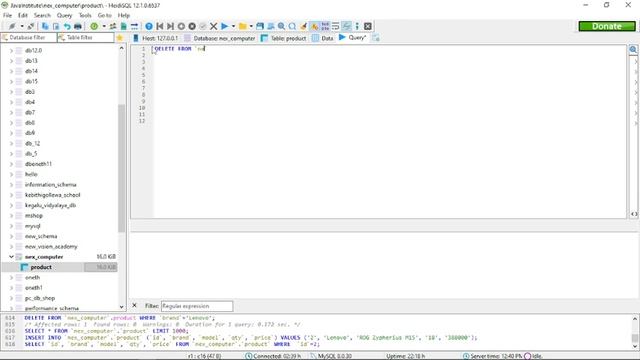Viewport: 640px width, 360px height.
Task: Switch to the Host: 127.0.0.1 tab
Action: point(156,38)
